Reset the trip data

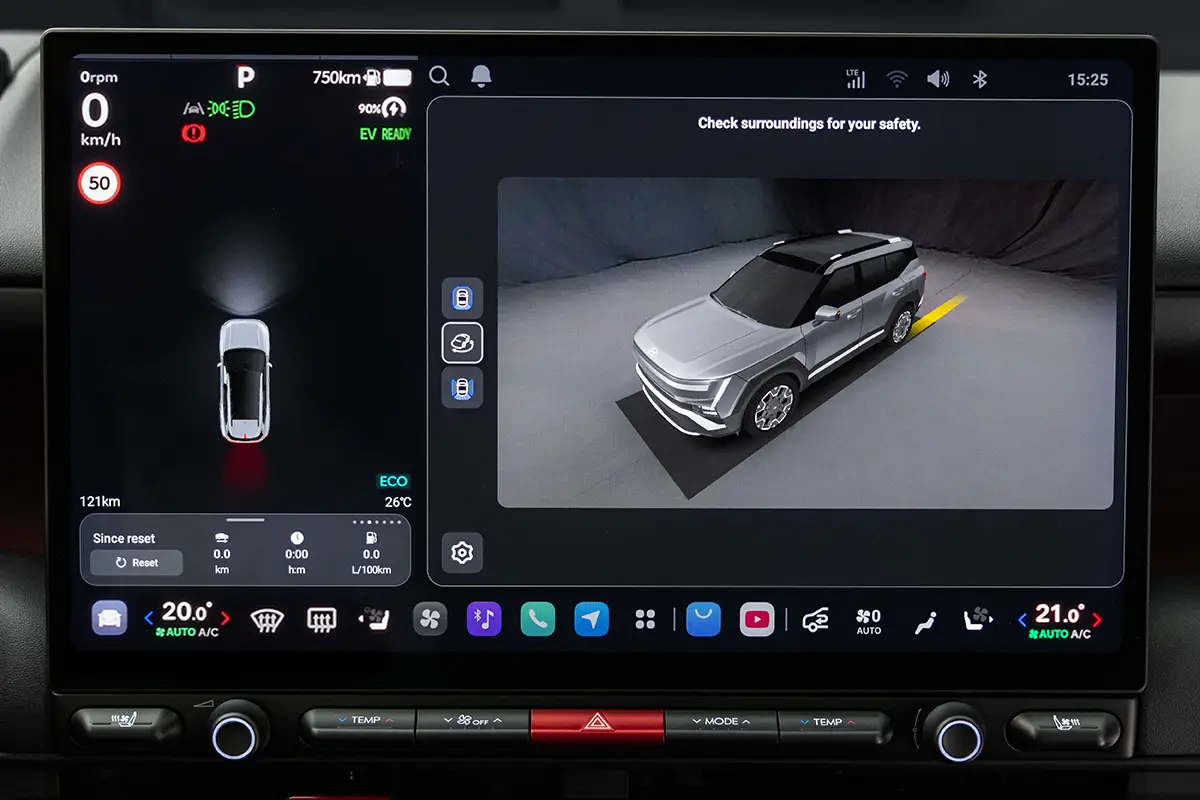tap(137, 563)
